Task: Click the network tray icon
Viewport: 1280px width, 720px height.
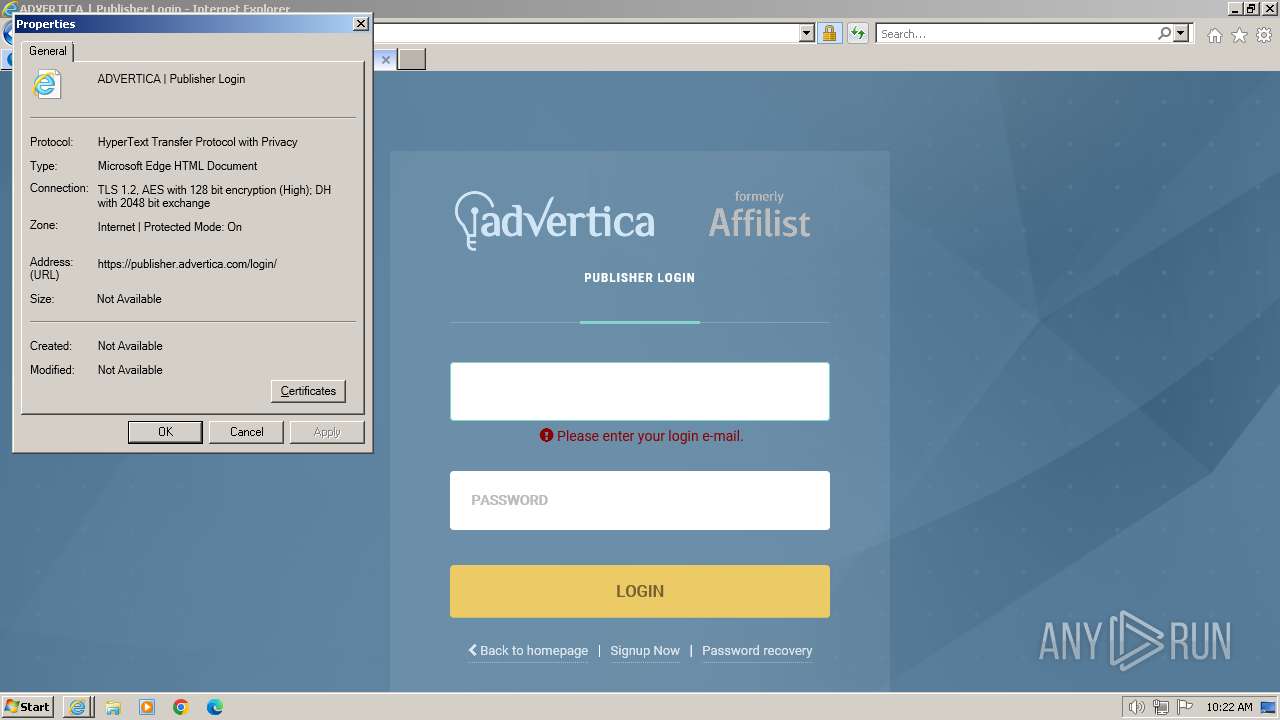Action: pos(1161,707)
